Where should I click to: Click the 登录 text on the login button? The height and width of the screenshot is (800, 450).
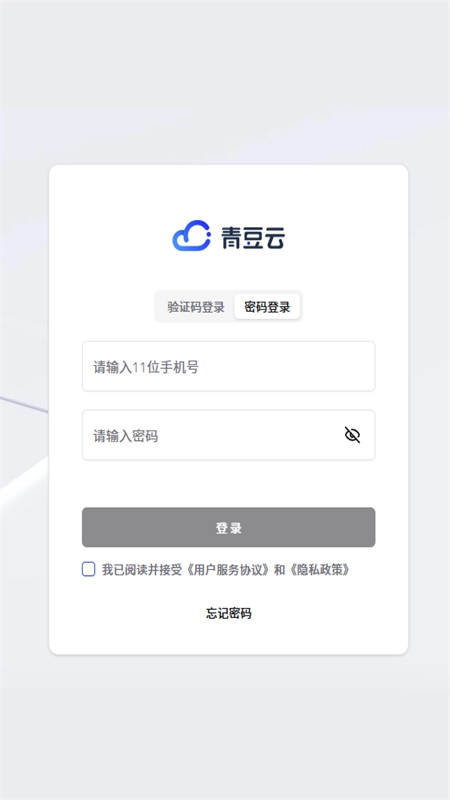(229, 528)
